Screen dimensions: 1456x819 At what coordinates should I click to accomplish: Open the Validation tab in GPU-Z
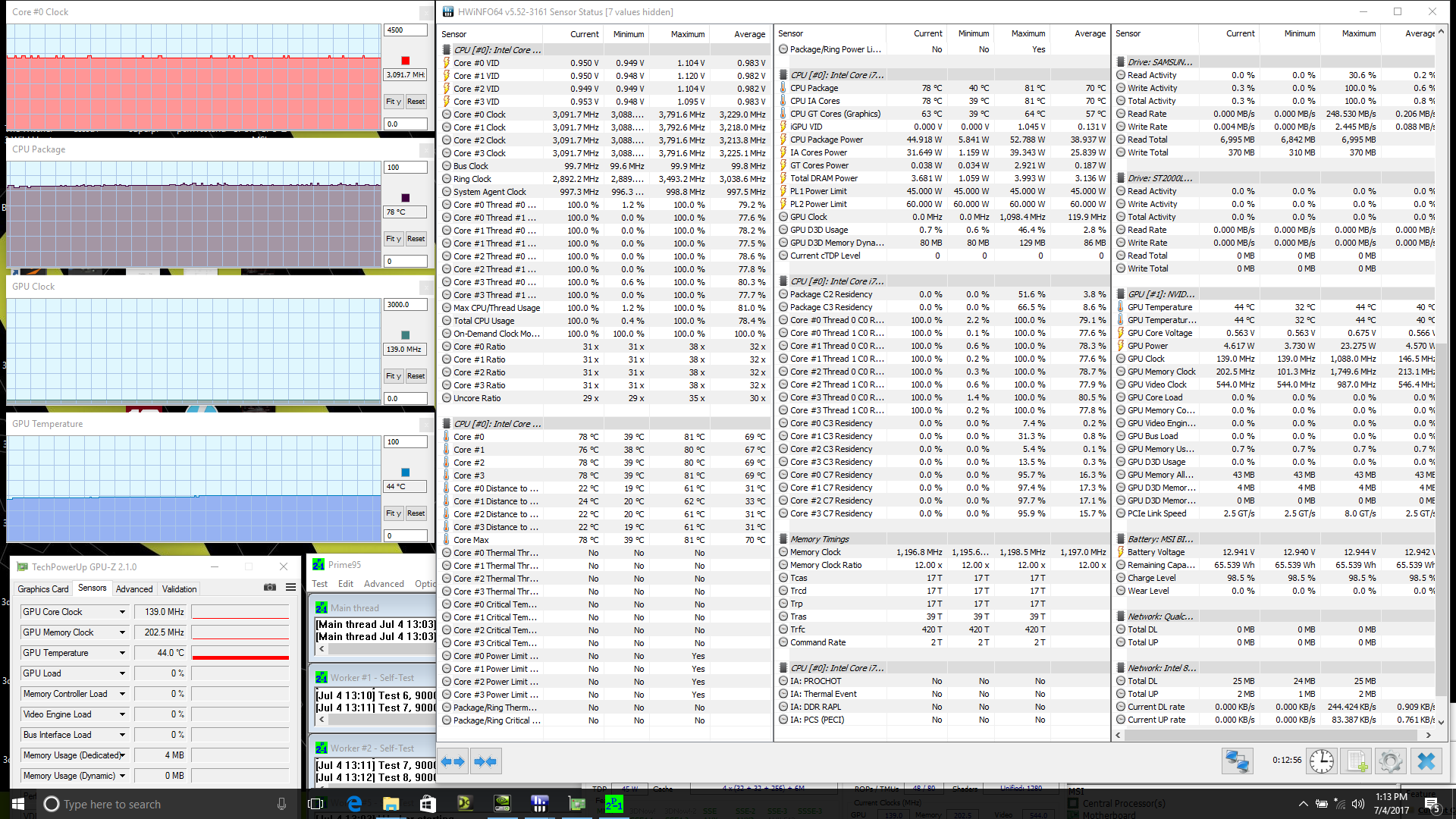pos(180,588)
